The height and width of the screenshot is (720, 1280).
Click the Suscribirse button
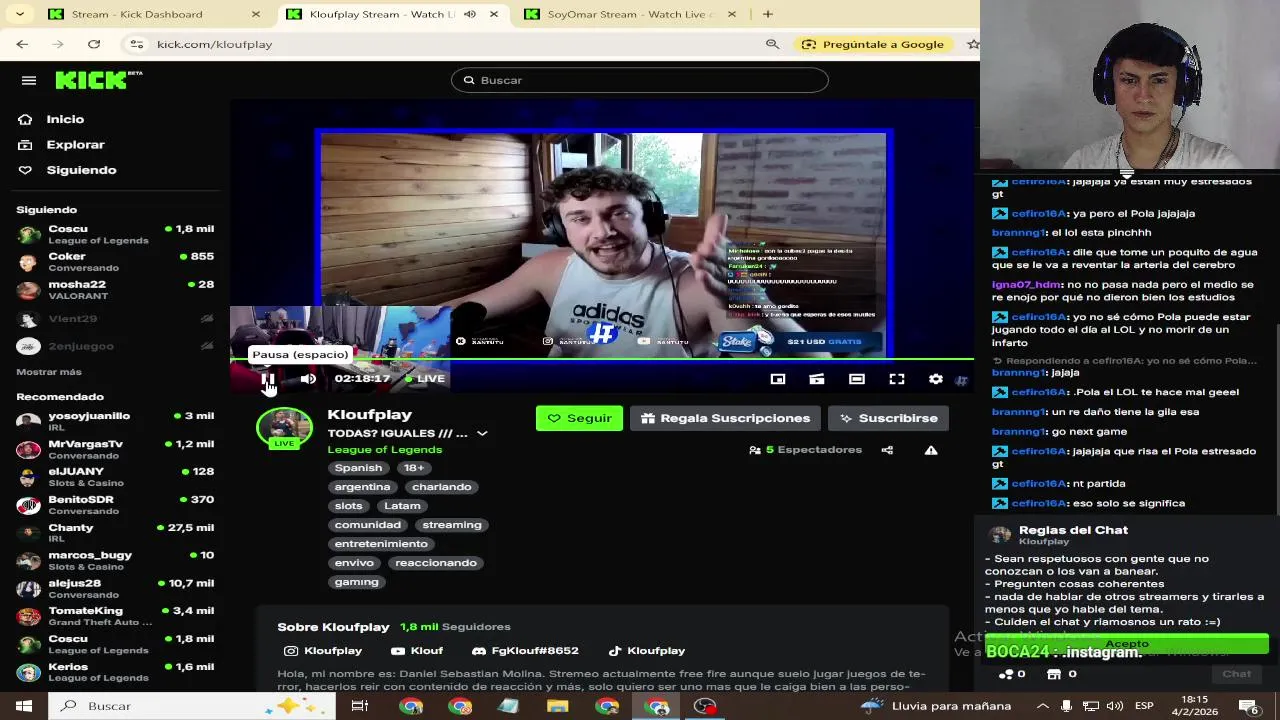tap(888, 418)
